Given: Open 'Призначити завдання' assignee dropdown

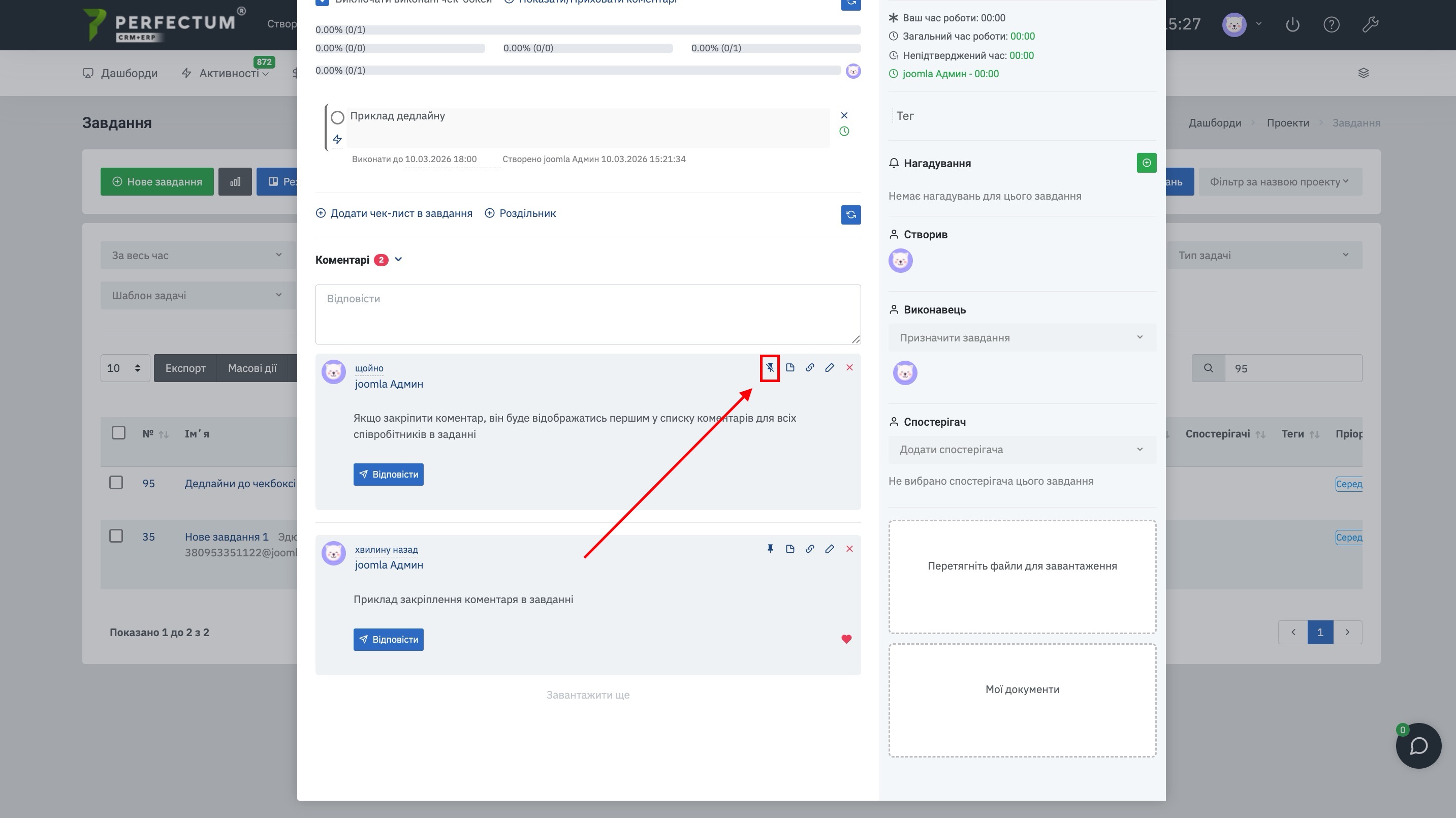Looking at the screenshot, I should [1021, 337].
